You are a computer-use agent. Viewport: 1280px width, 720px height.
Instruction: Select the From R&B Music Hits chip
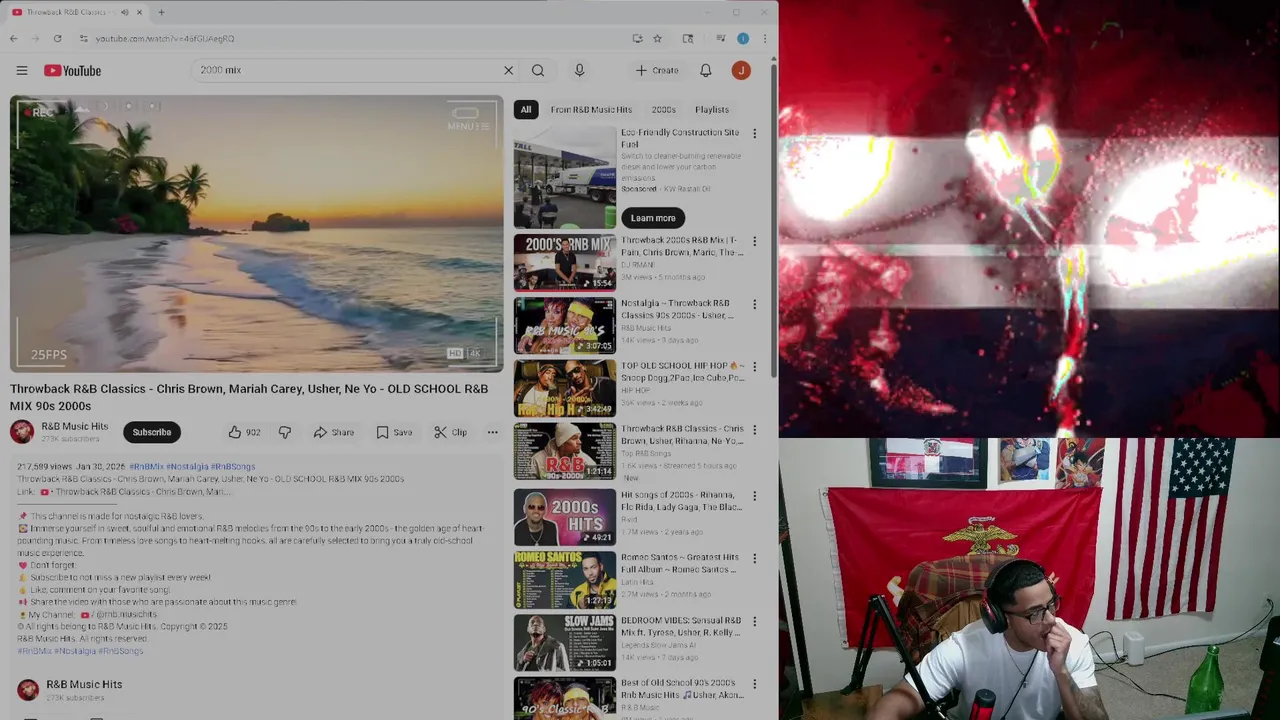[591, 109]
